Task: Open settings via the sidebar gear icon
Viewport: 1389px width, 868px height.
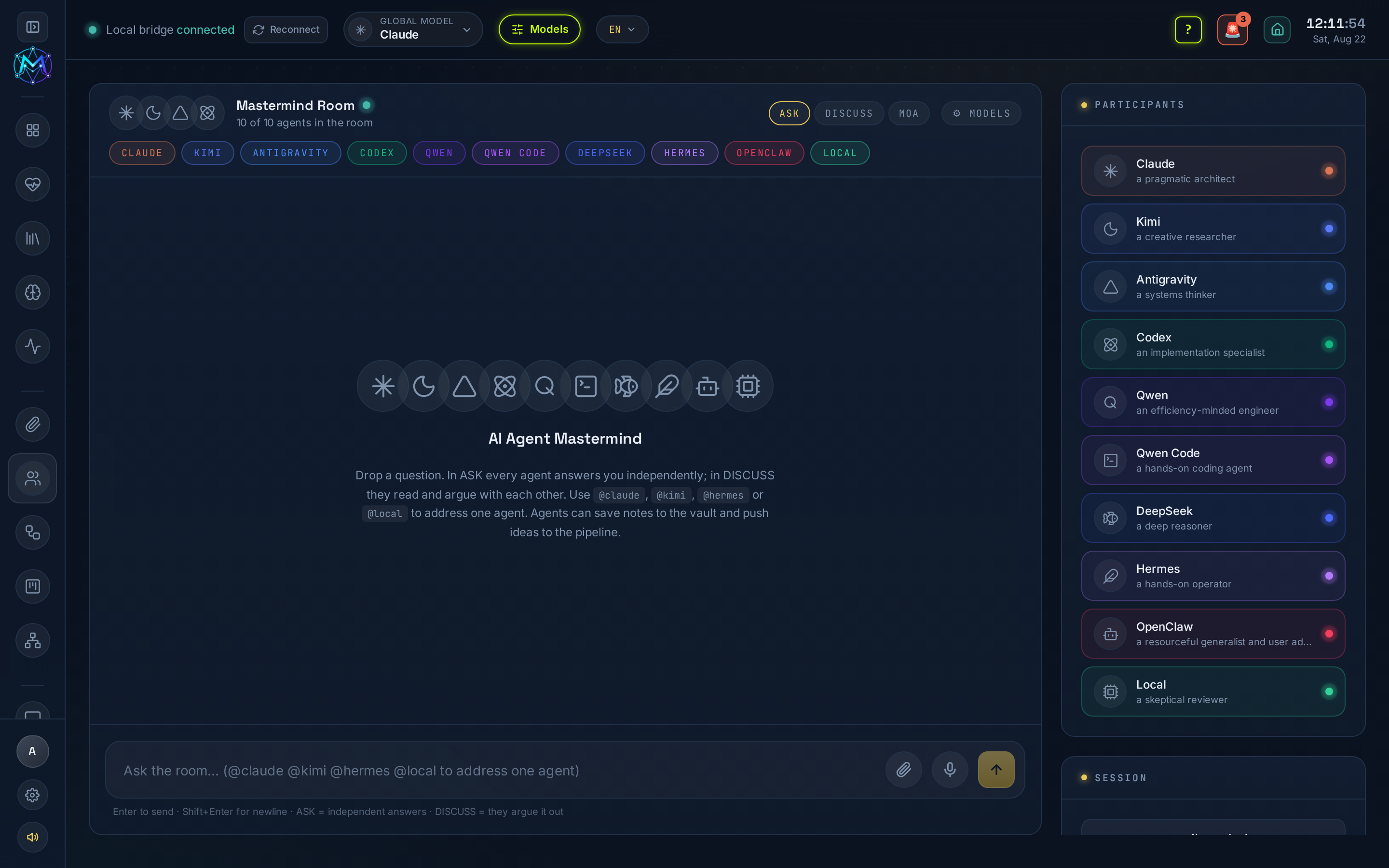Action: click(x=33, y=795)
